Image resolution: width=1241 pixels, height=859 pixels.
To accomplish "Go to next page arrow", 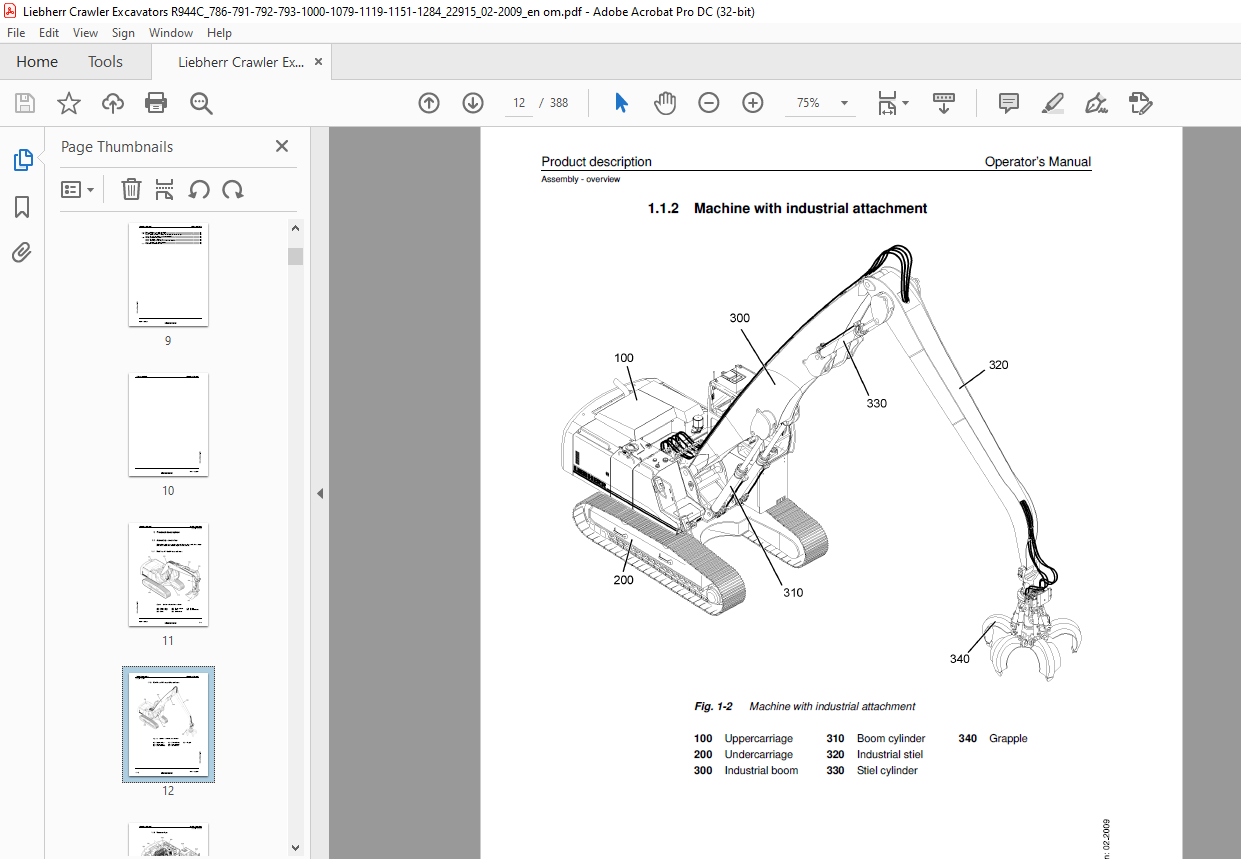I will [x=473, y=103].
